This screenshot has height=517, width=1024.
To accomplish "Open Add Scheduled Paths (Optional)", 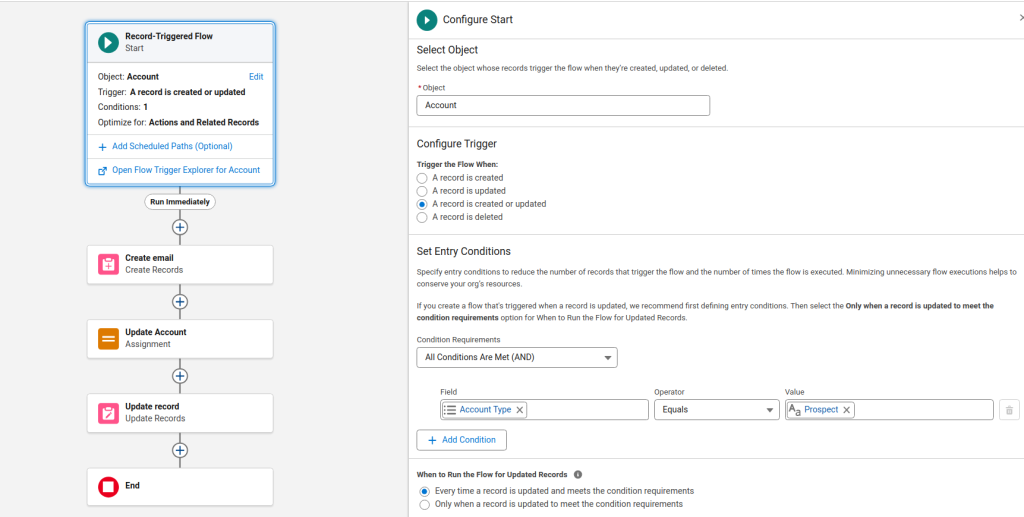I will click(172, 146).
